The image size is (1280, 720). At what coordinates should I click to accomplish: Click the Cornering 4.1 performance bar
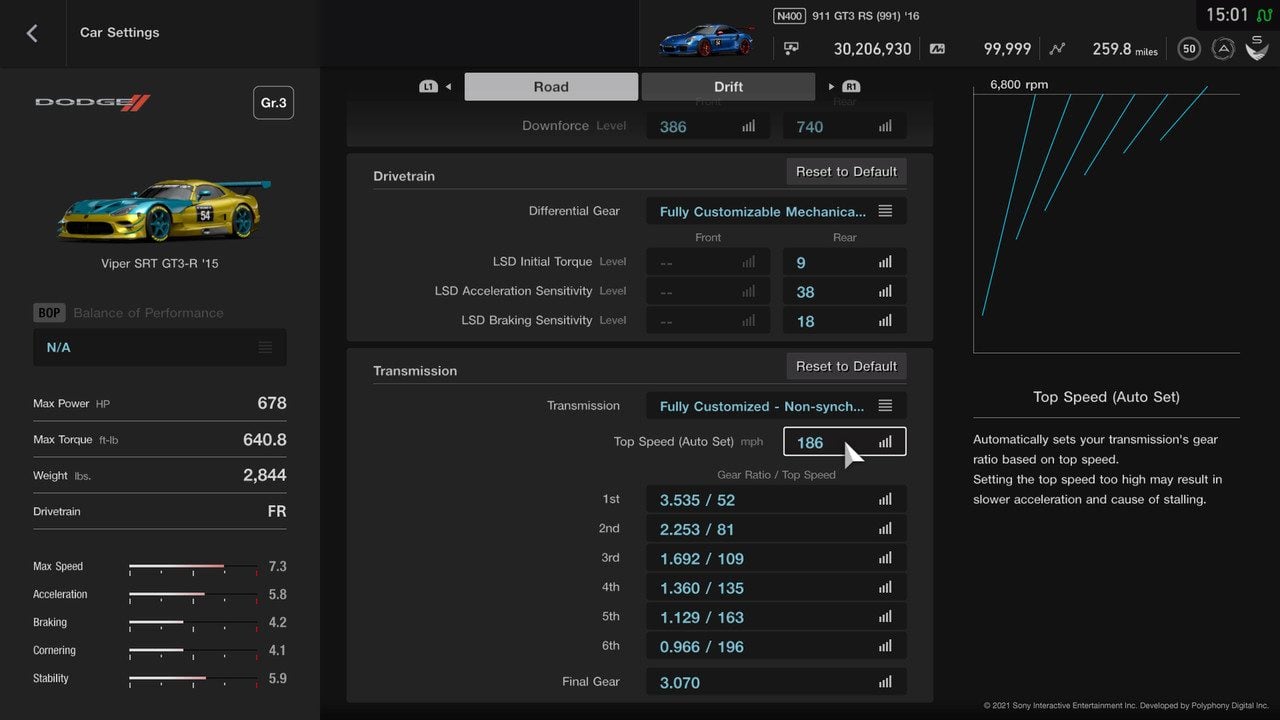tap(193, 651)
